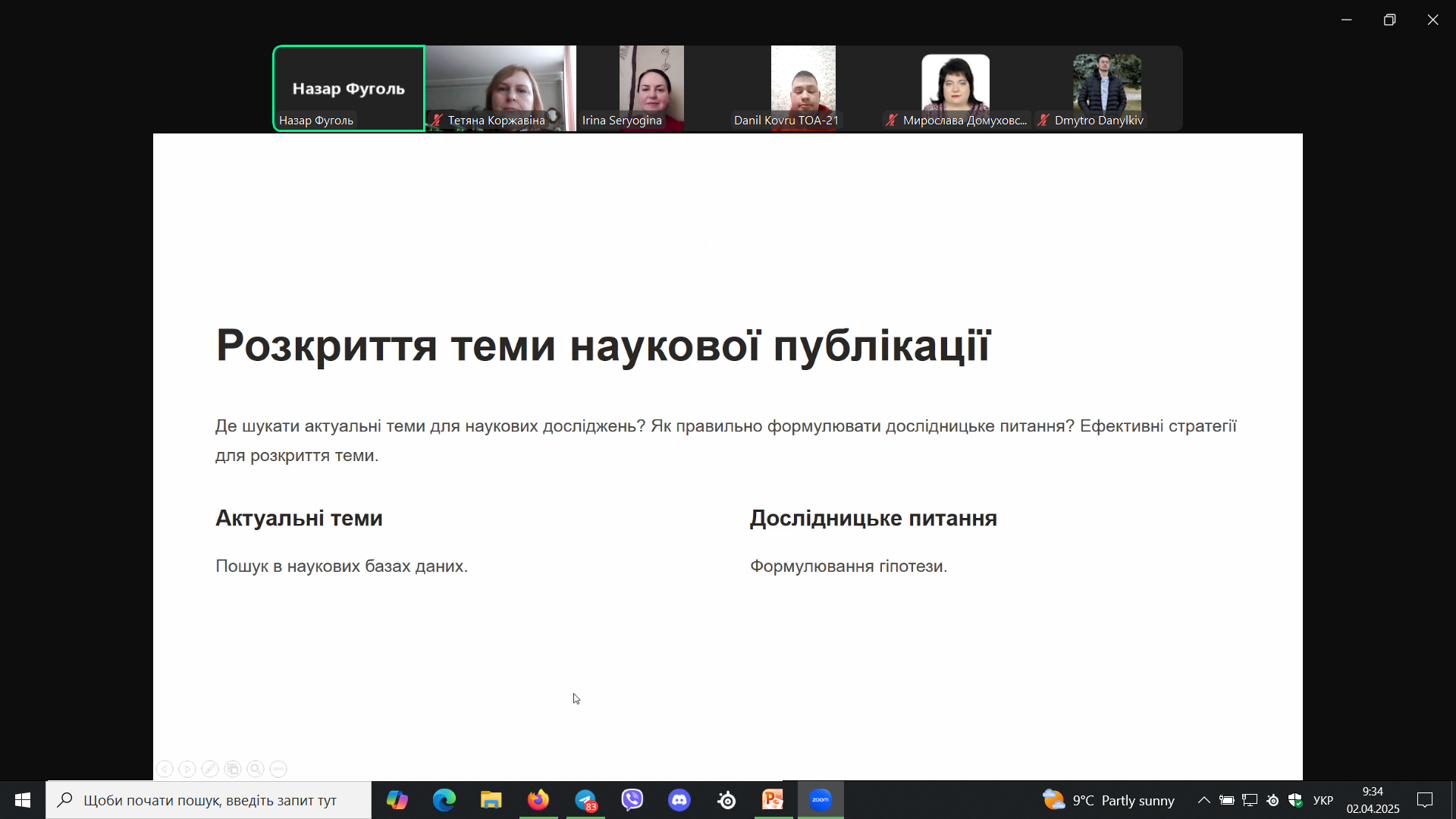Select Тетяна Коржавіна video thumbnail
The width and height of the screenshot is (1456, 819).
pos(500,88)
